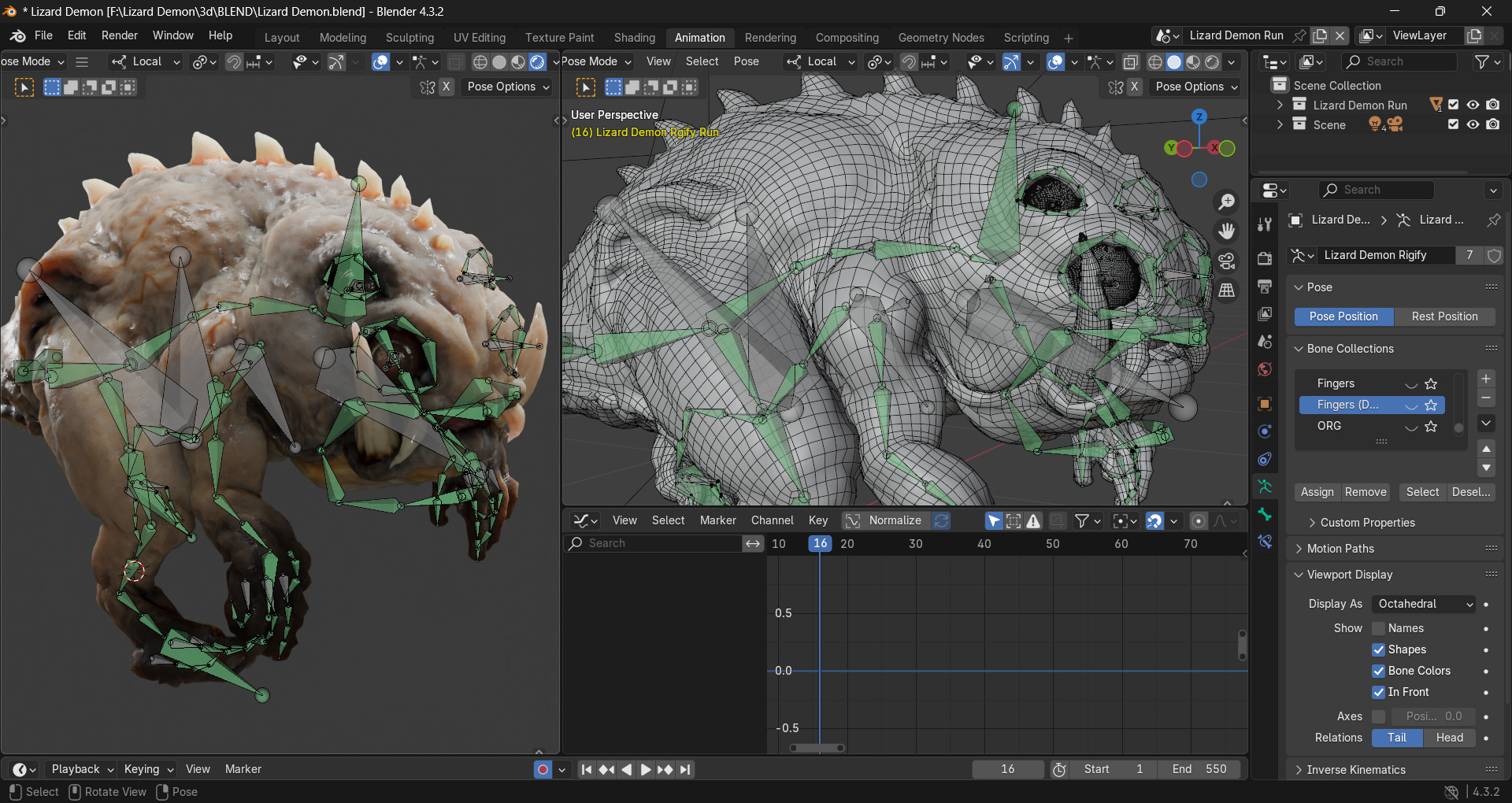The height and width of the screenshot is (803, 1512).
Task: Open the View Layer properties tab
Action: 1265,313
